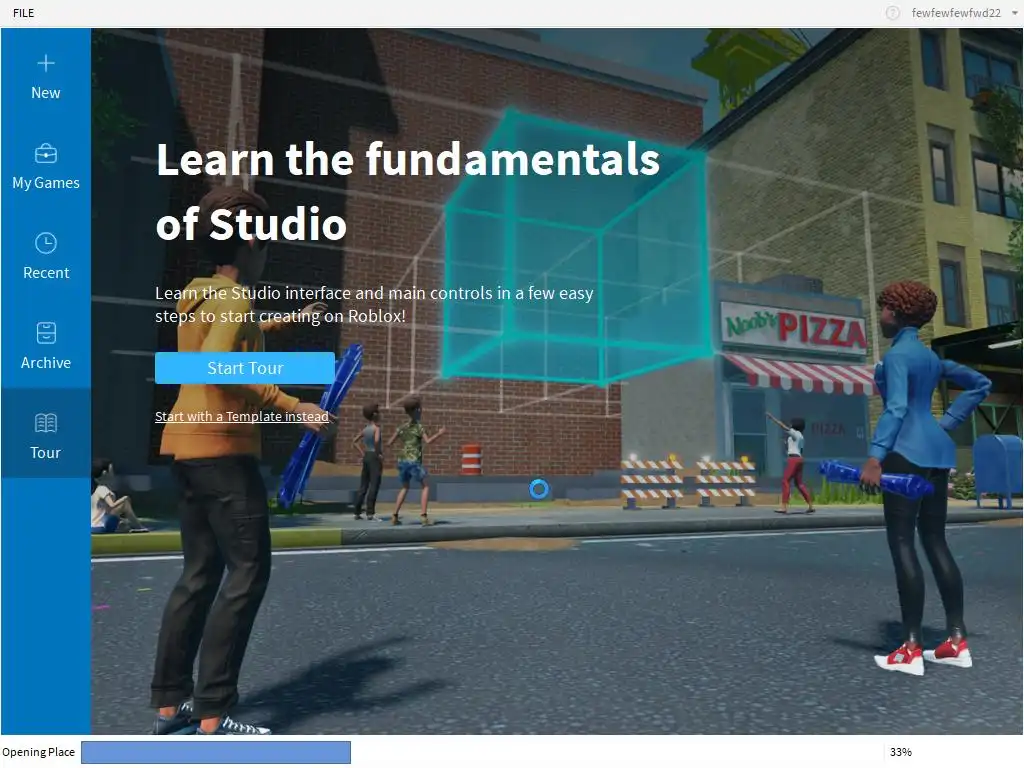Click the Archive box icon
1024x768 pixels.
(46, 333)
